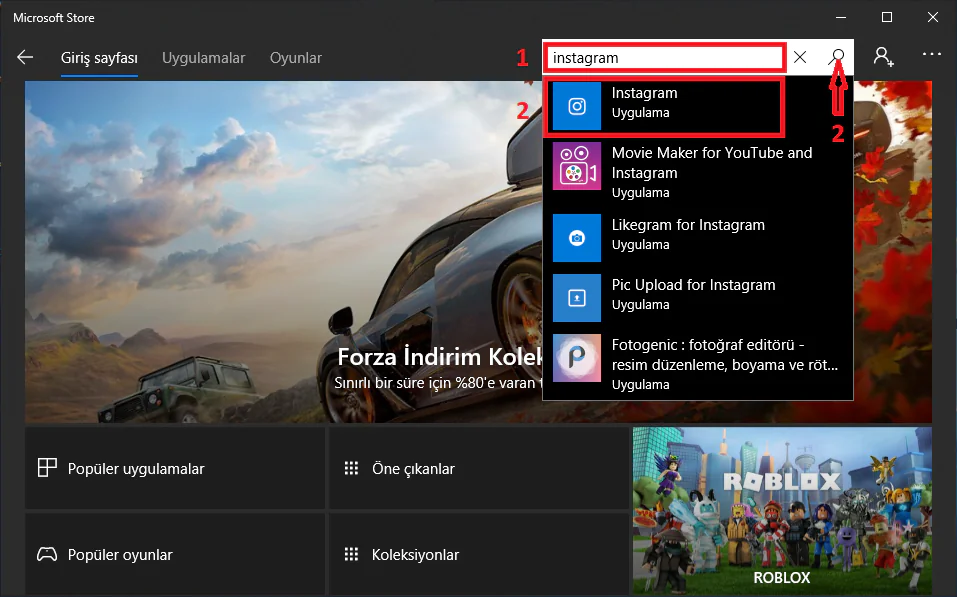Open the Popüler uygulamalar tile
957x597 pixels.
tap(175, 468)
